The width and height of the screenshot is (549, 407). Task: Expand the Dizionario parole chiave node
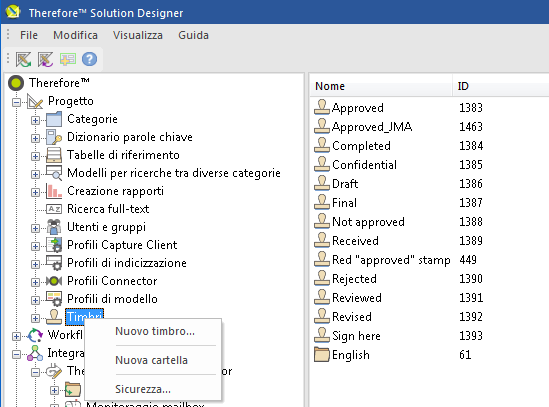pyautogui.click(x=35, y=138)
